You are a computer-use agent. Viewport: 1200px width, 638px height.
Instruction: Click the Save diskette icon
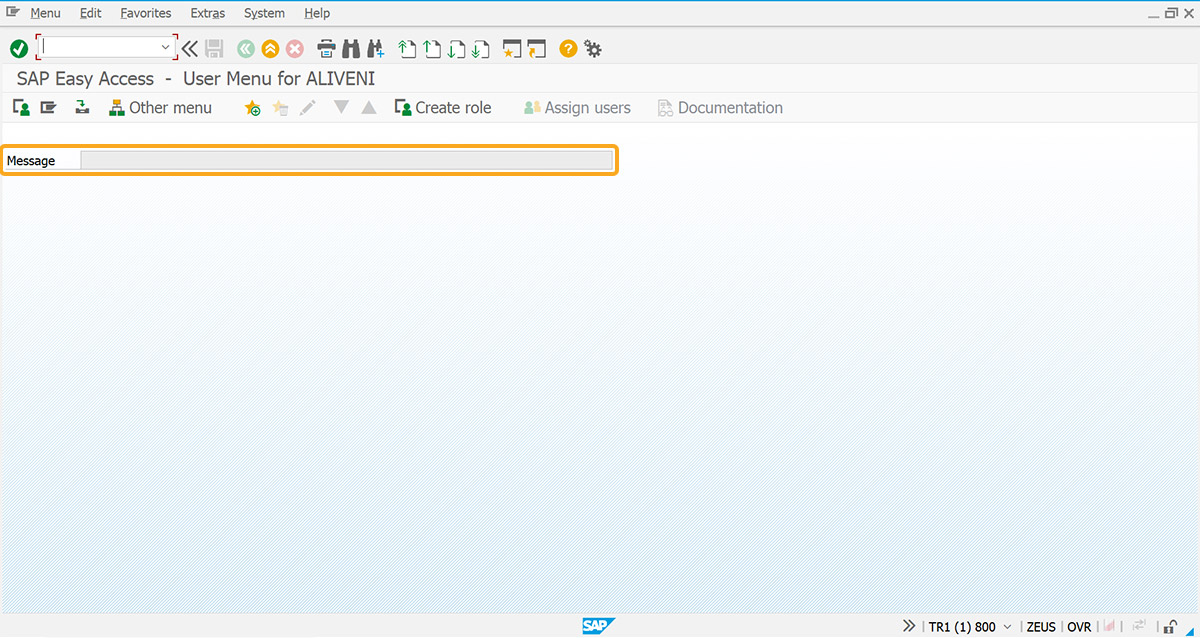pyautogui.click(x=214, y=48)
